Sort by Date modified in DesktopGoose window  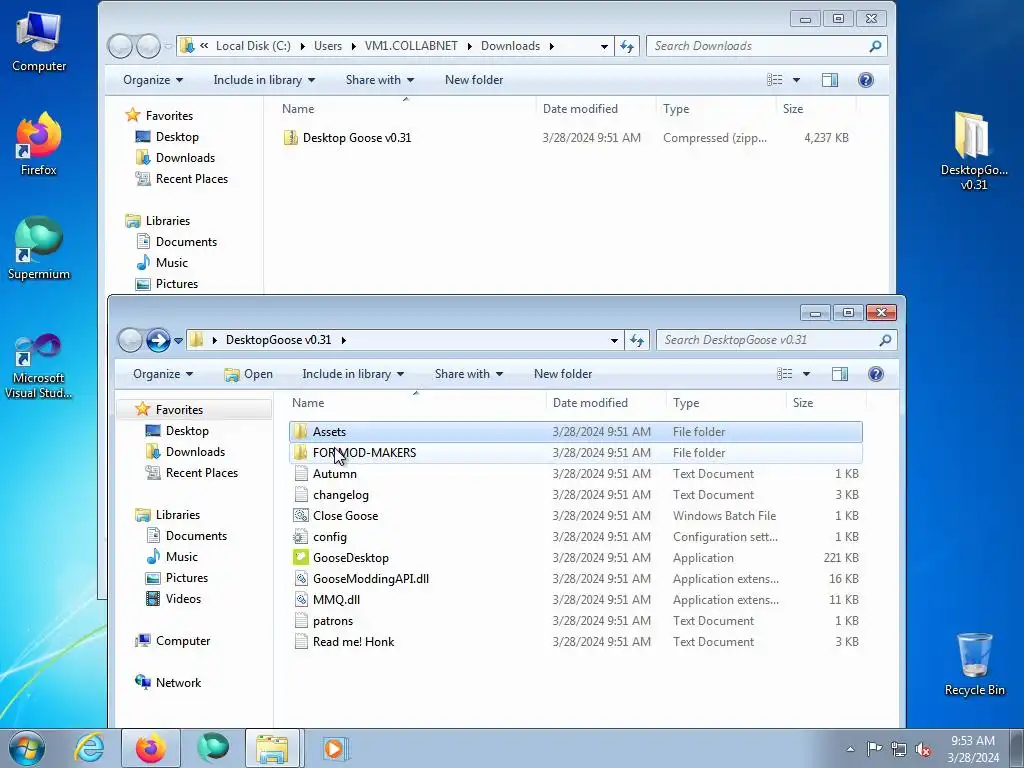point(606,403)
